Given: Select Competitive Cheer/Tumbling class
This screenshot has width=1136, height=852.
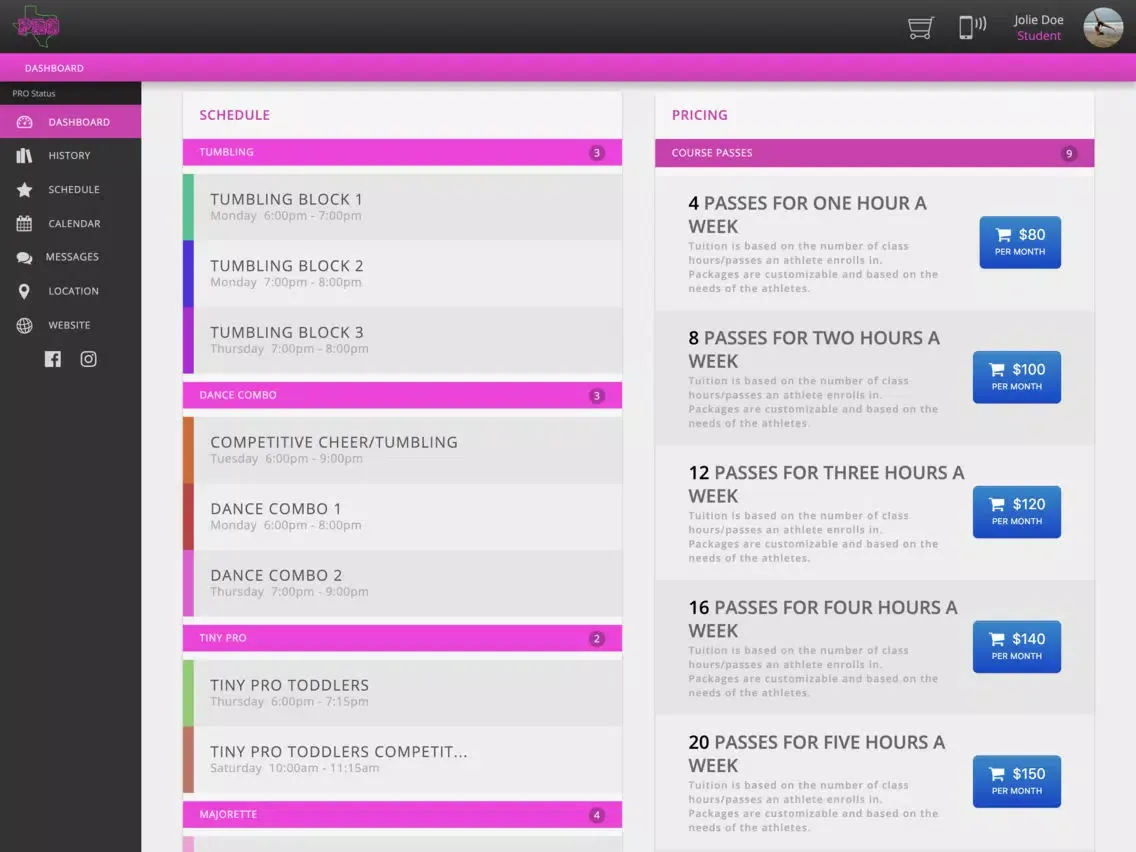Looking at the screenshot, I should tap(402, 449).
